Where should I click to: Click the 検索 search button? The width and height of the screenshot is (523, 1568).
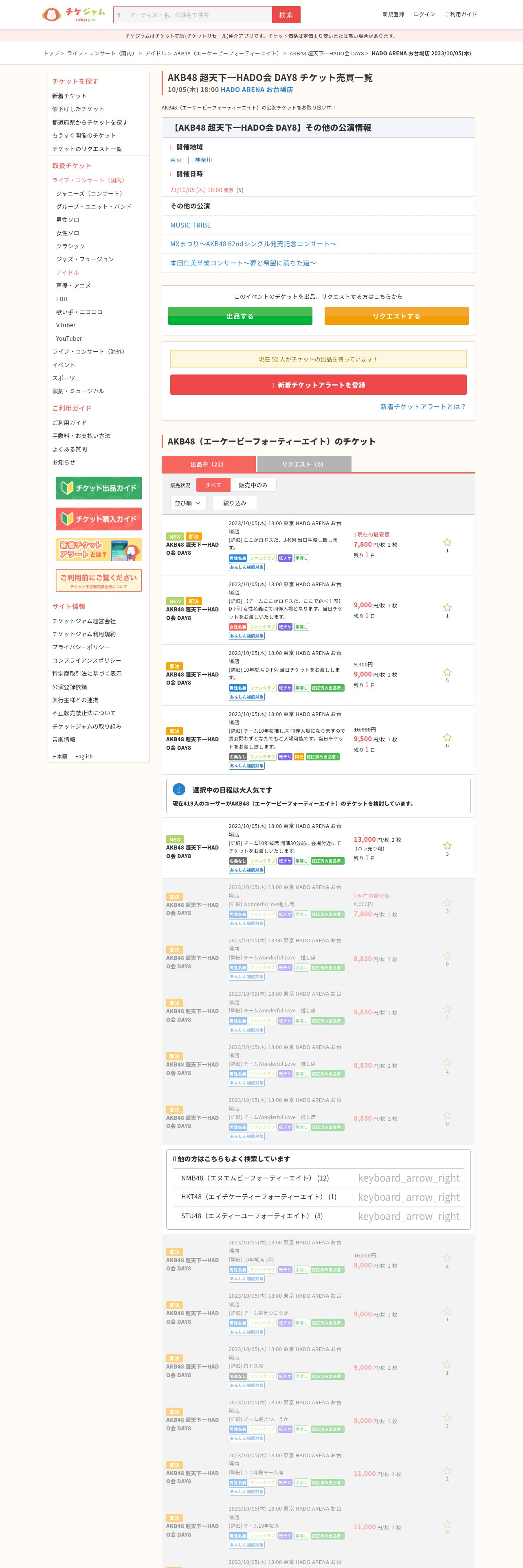(286, 15)
